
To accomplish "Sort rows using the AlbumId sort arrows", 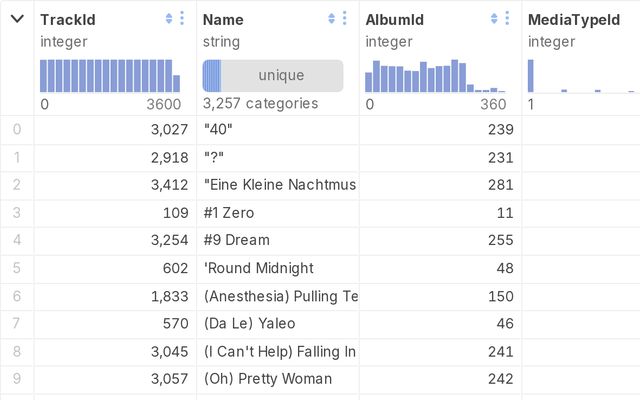I will 494,19.
